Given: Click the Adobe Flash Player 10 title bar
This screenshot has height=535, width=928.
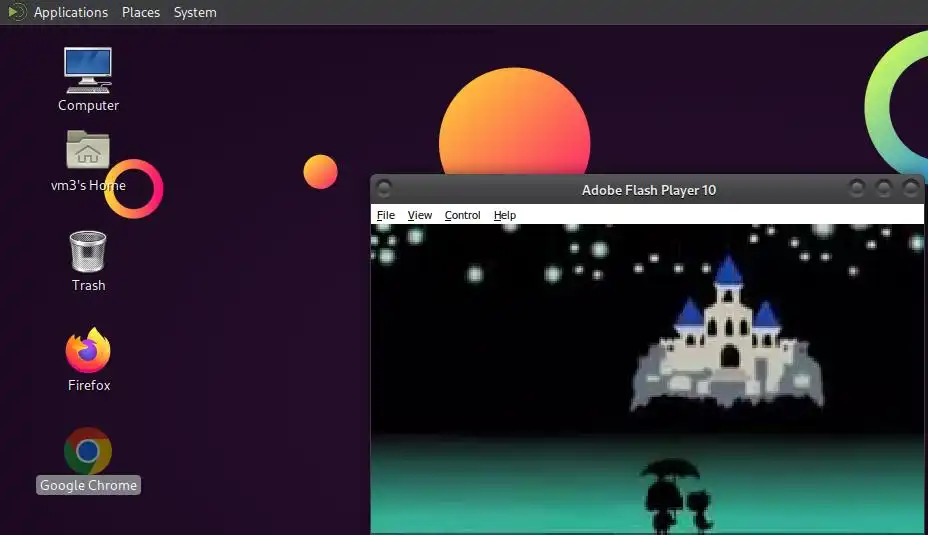Looking at the screenshot, I should coord(649,190).
